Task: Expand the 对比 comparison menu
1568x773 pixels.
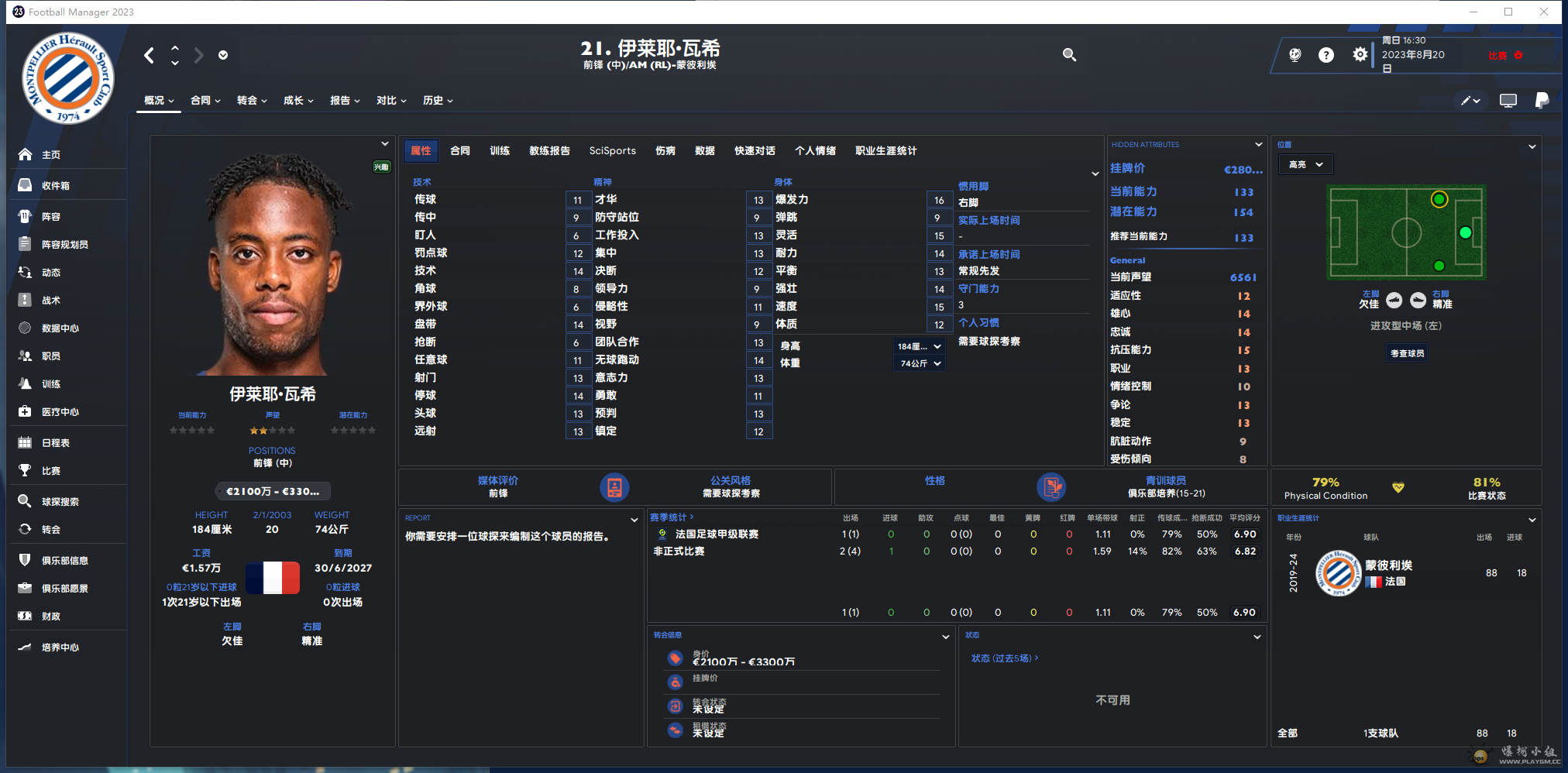Action: point(391,101)
